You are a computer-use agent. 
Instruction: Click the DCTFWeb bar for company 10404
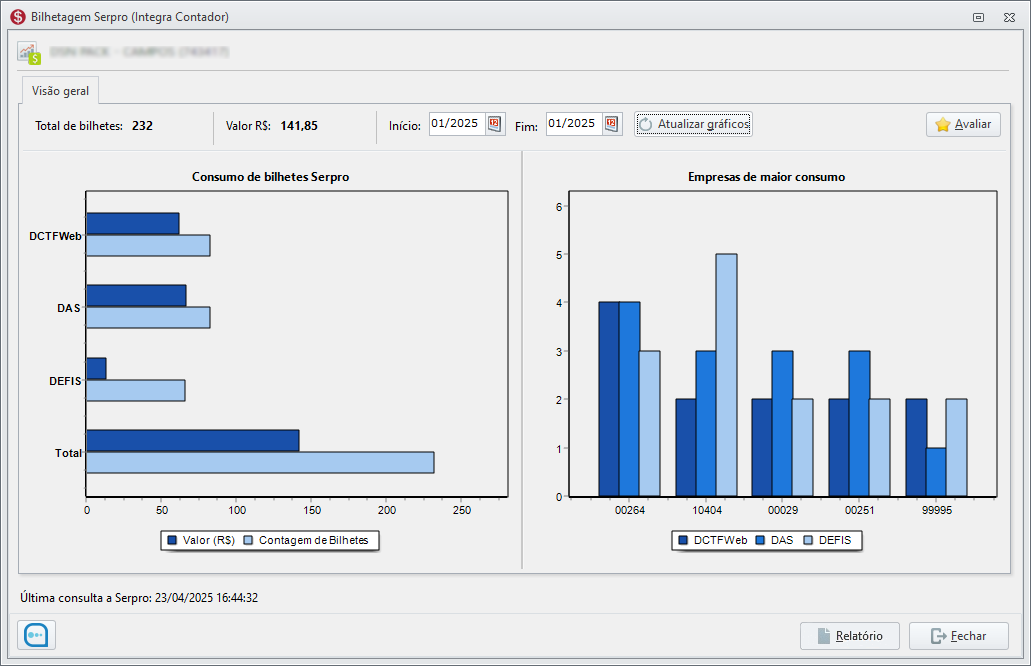click(x=686, y=448)
